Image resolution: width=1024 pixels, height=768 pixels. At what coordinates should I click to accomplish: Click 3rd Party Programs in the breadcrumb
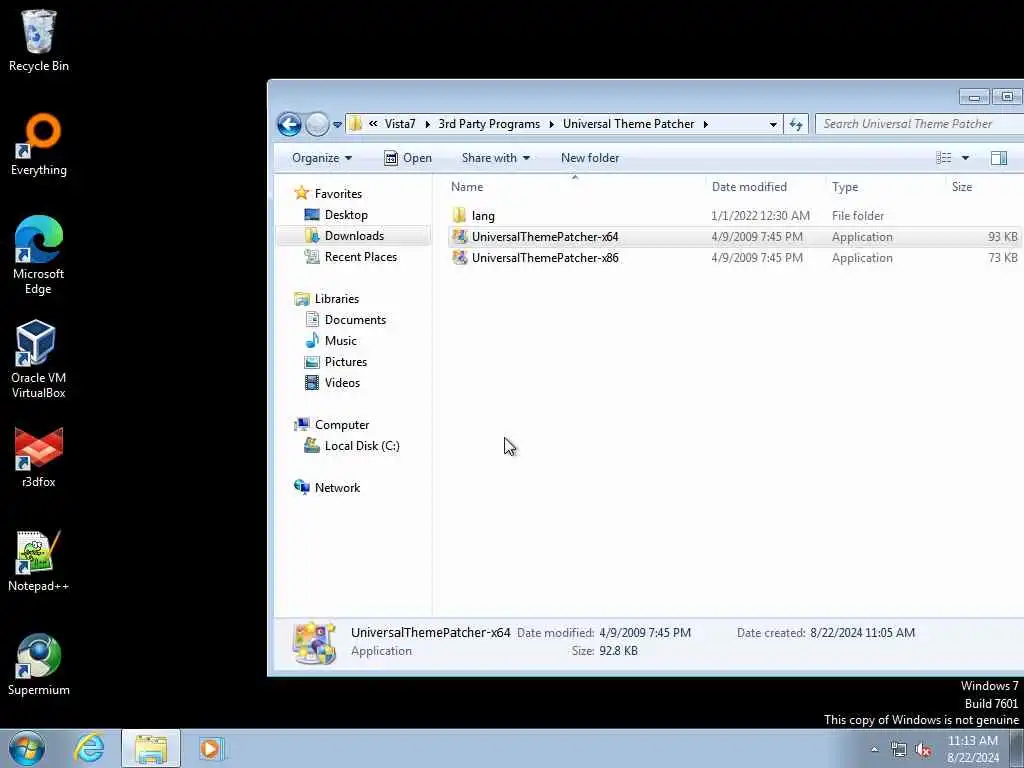click(x=489, y=124)
